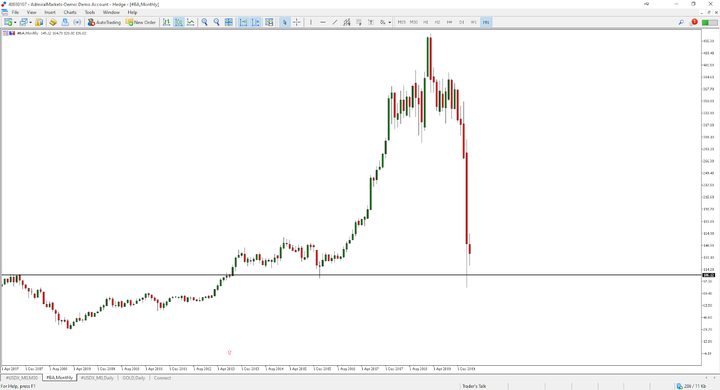This screenshot has height=390, width=720.
Task: Open the Insert menu
Action: [x=50, y=12]
